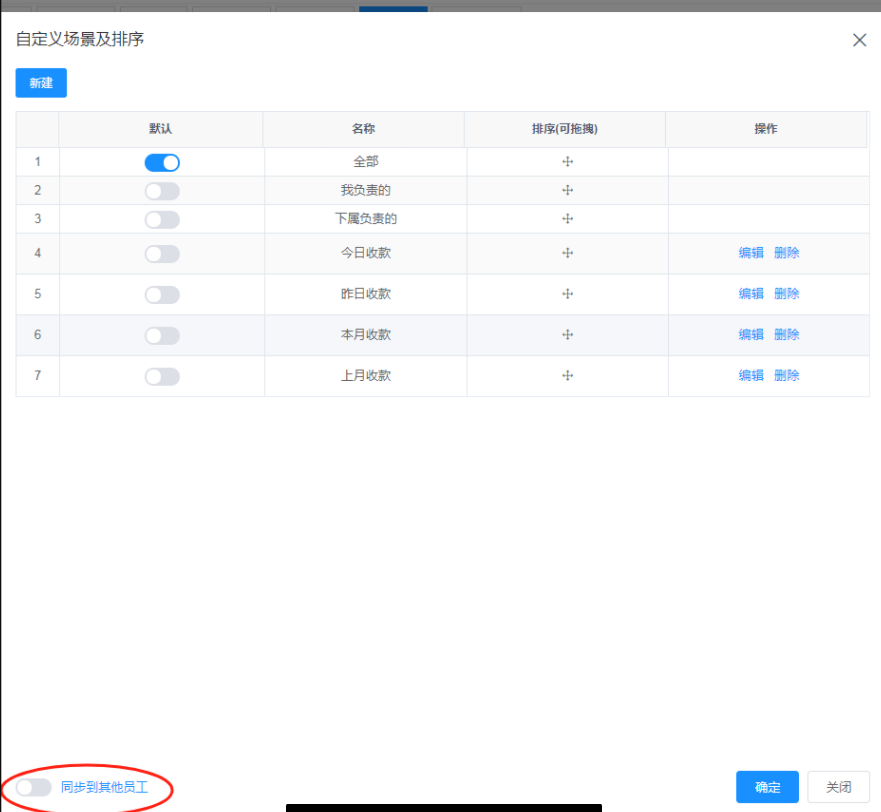The width and height of the screenshot is (881, 812).
Task: Click the 新建 button to create a scene
Action: coord(40,83)
